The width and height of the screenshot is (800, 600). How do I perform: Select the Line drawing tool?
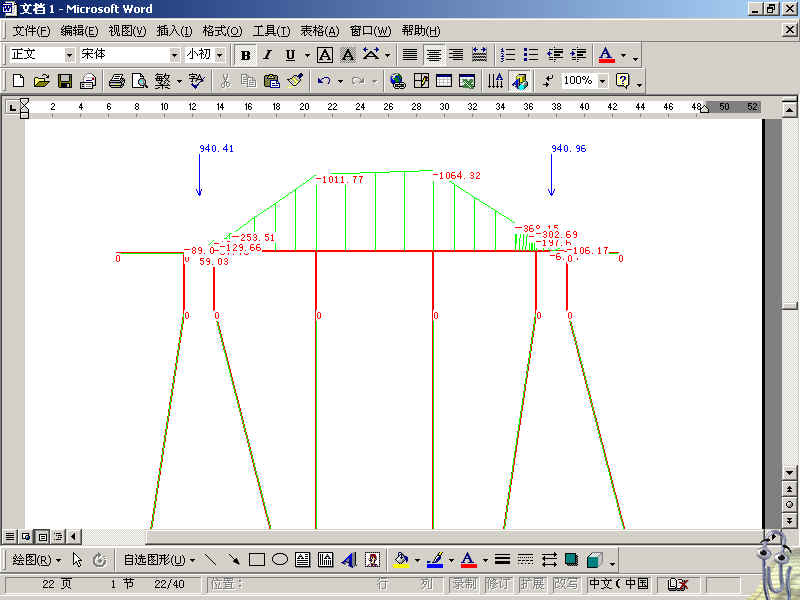tap(210, 560)
